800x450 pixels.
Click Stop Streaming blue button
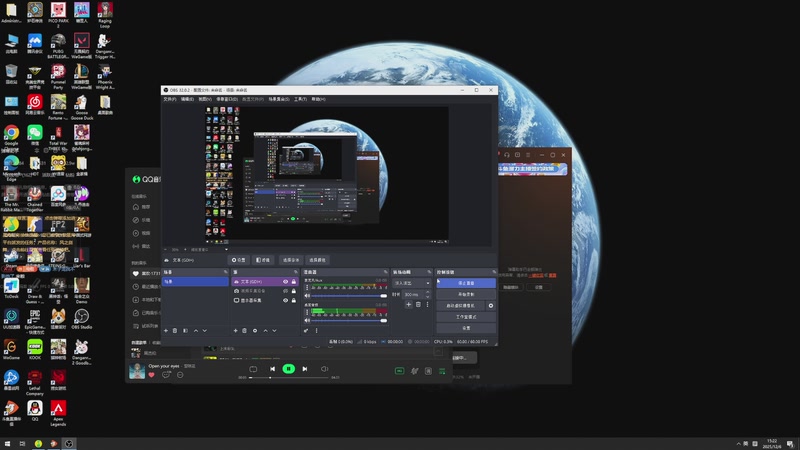(466, 283)
